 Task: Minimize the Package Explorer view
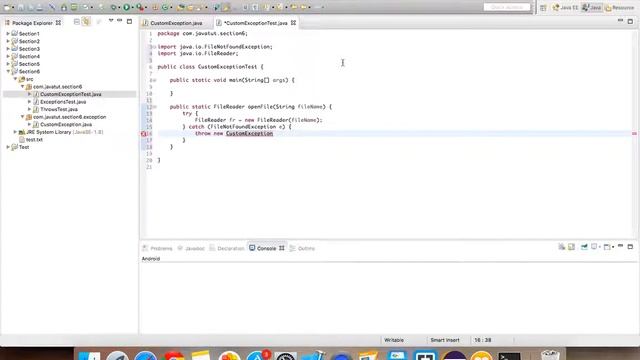tap(120, 20)
